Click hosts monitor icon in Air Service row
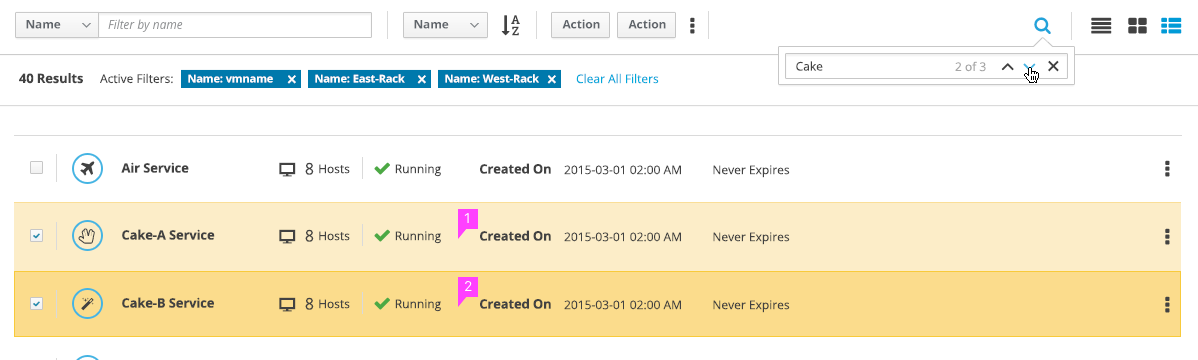The height and width of the screenshot is (360, 1198). (287, 170)
